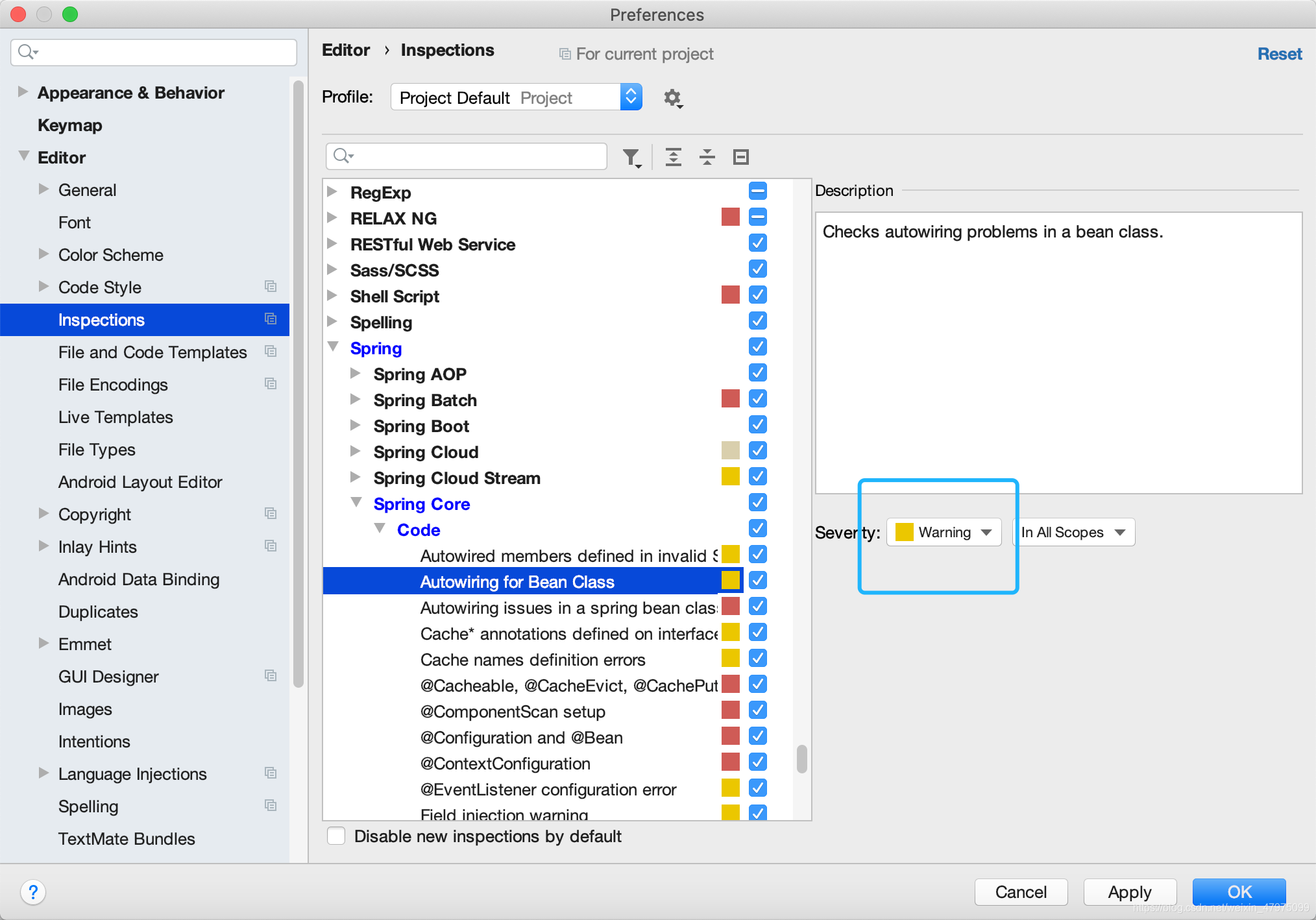Collapse all inspection groups icon
This screenshot has height=920, width=1316.
pyautogui.click(x=707, y=157)
